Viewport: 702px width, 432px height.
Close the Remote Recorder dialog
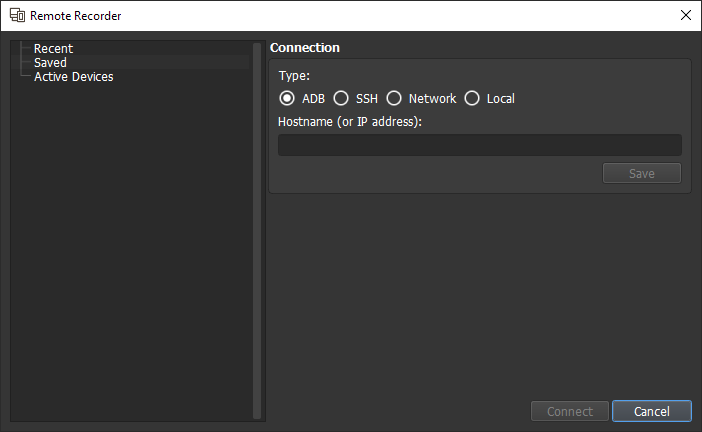coord(685,15)
